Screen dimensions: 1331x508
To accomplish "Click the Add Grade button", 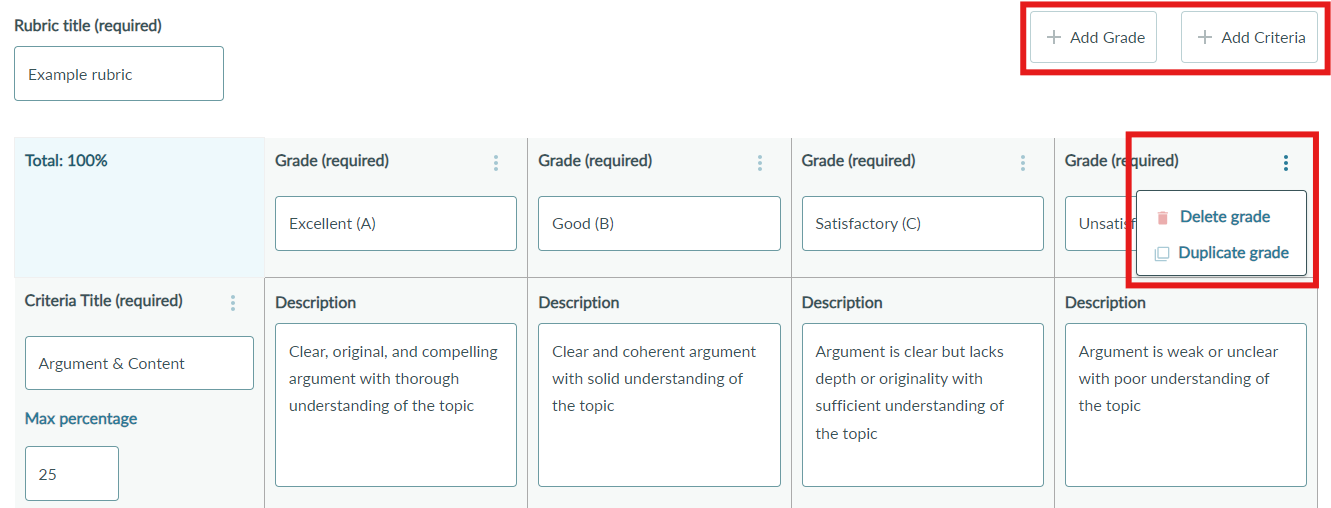I will (1093, 37).
